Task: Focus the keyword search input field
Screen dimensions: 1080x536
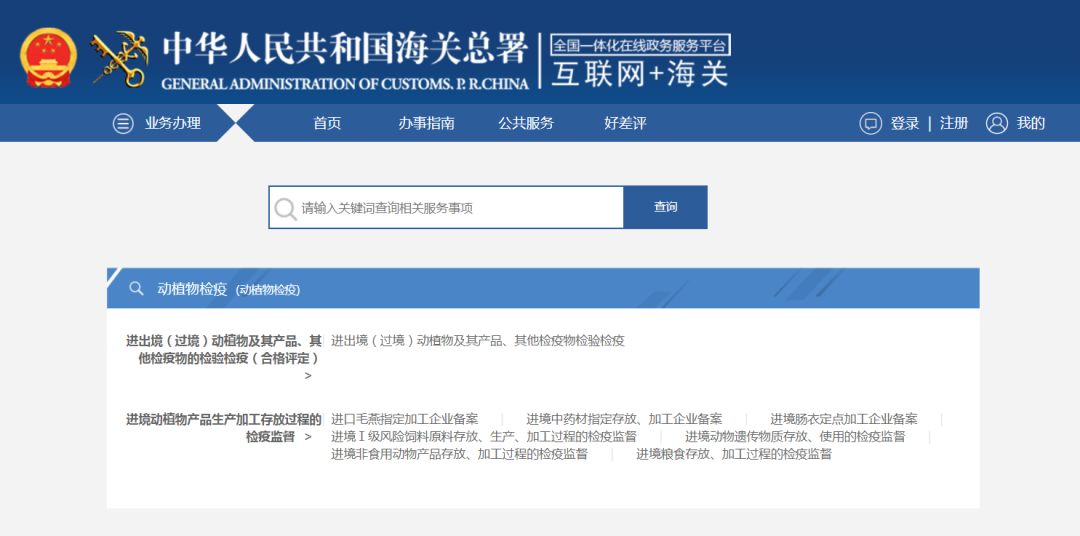Action: [446, 207]
